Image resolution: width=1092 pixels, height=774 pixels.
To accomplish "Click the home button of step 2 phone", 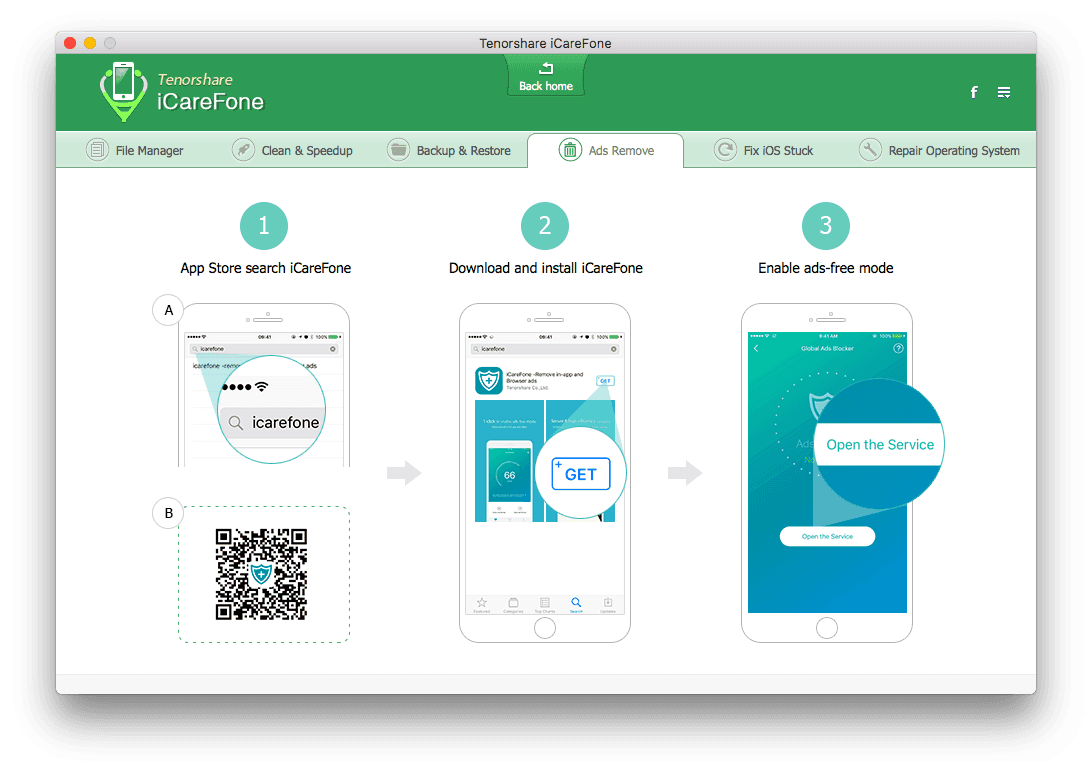I will [545, 628].
